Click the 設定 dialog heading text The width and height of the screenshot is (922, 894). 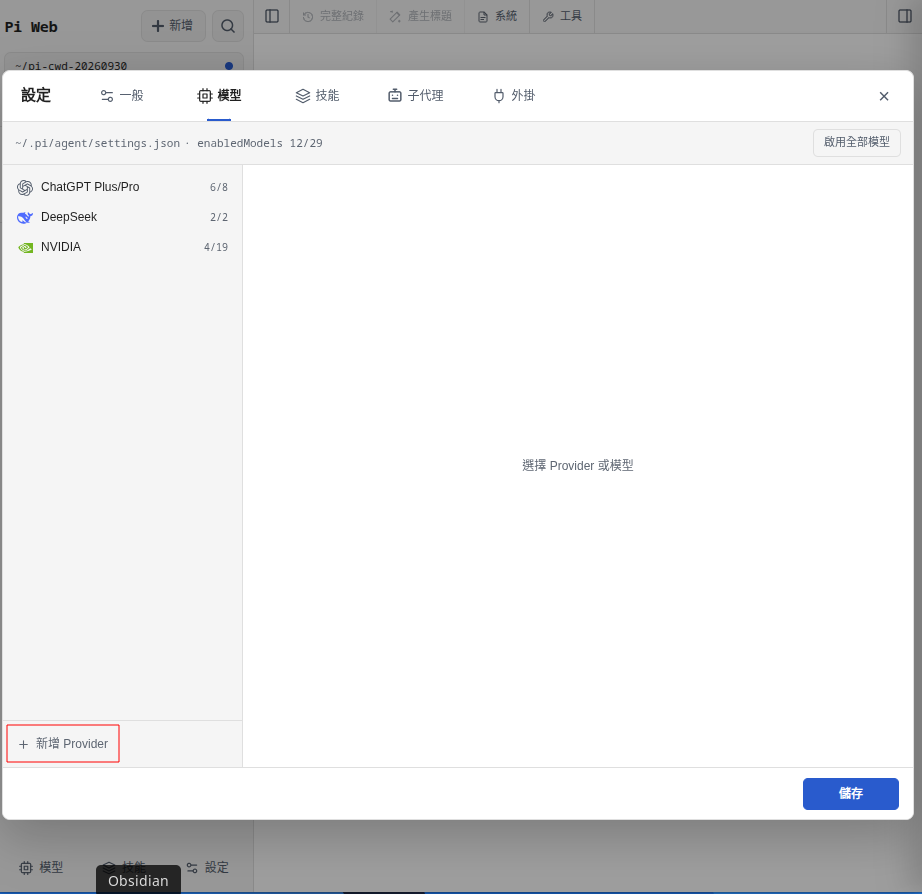click(x=36, y=95)
